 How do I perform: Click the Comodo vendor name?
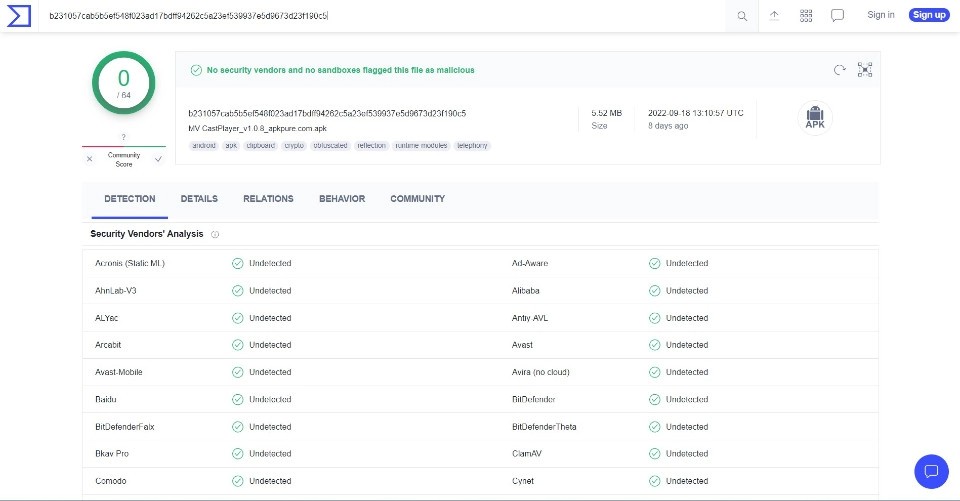[111, 481]
